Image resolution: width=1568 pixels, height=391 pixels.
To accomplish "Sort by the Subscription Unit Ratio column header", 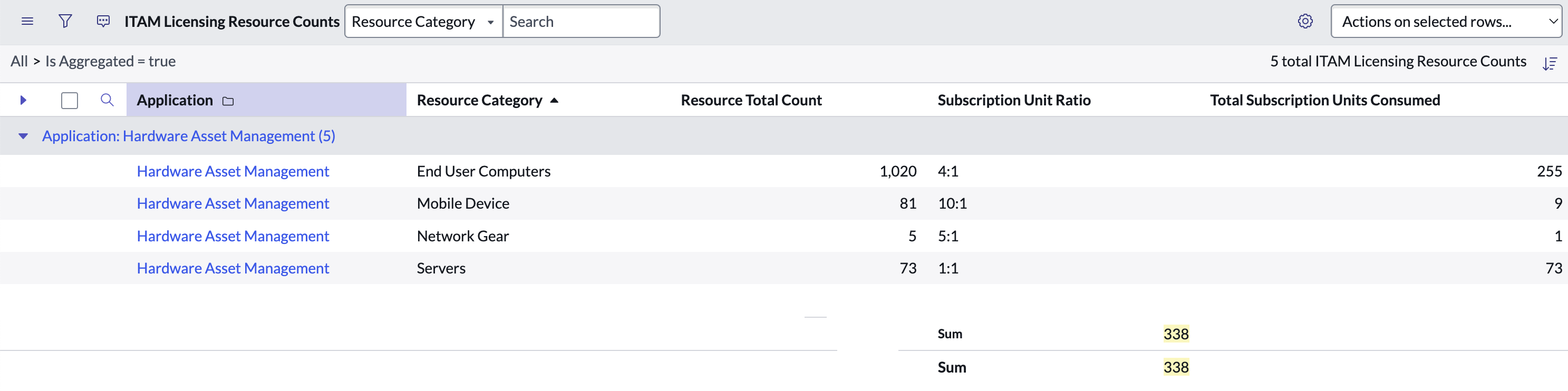I will (x=1014, y=100).
